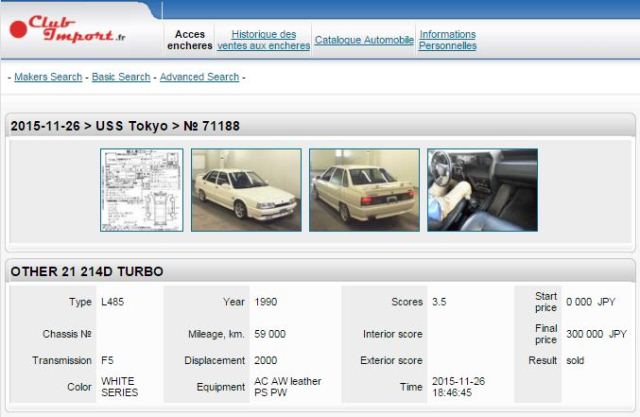Open the Advanced Search link
This screenshot has height=417, width=640.
[x=199, y=77]
